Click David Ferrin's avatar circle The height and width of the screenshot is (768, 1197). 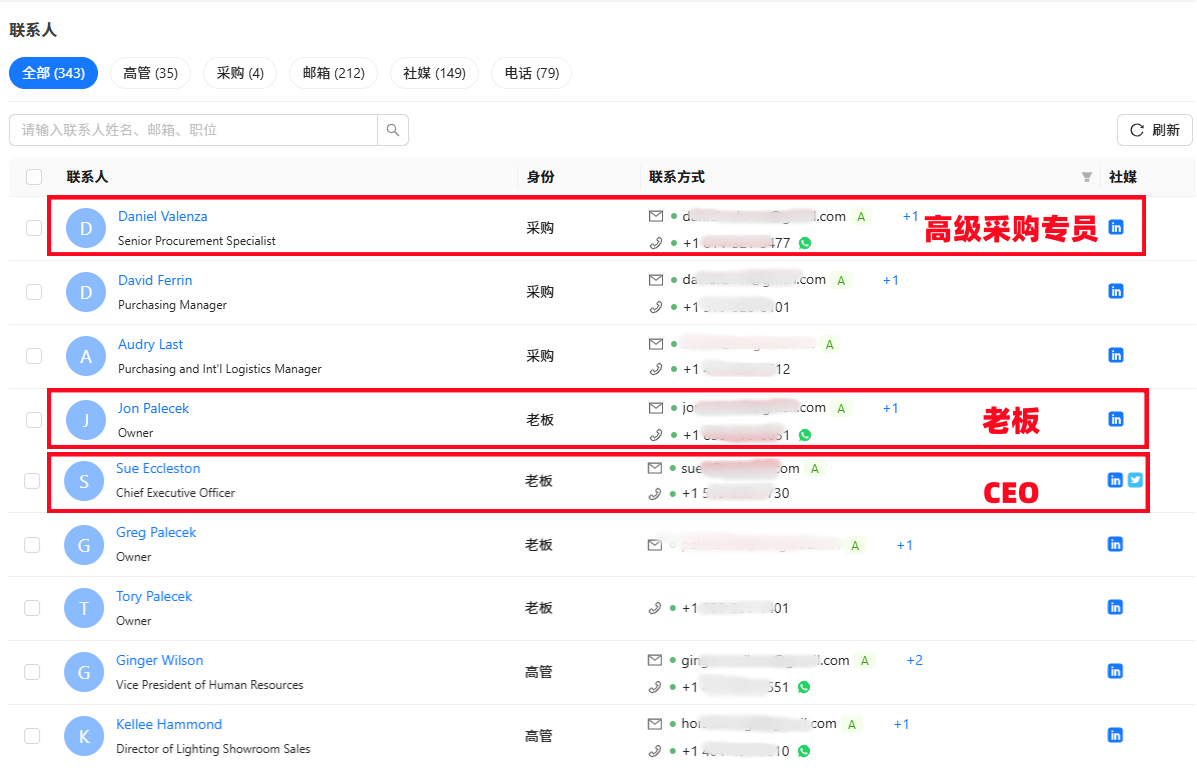coord(86,292)
